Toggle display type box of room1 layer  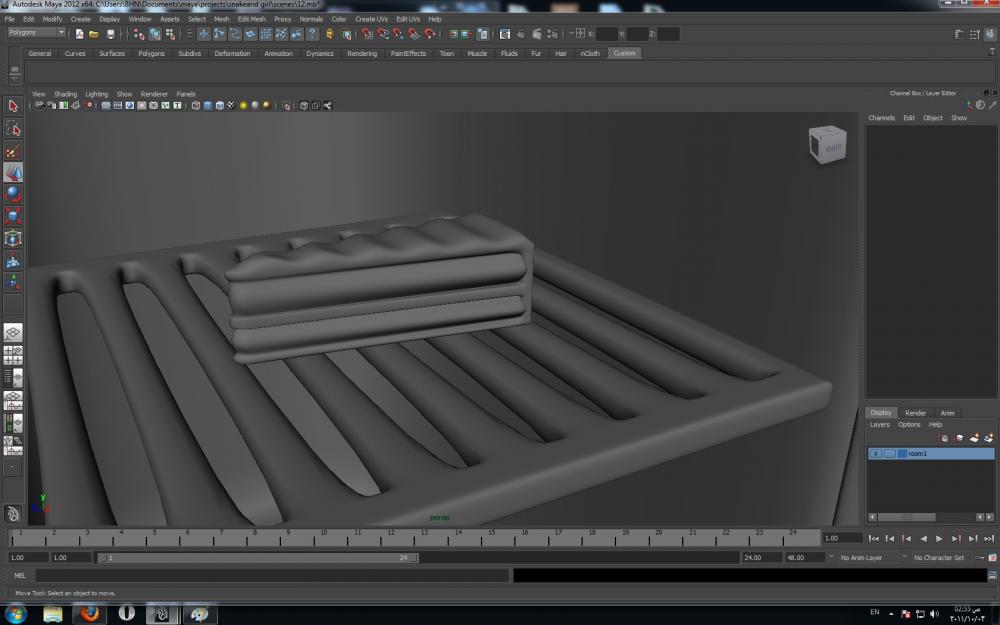tap(889, 454)
